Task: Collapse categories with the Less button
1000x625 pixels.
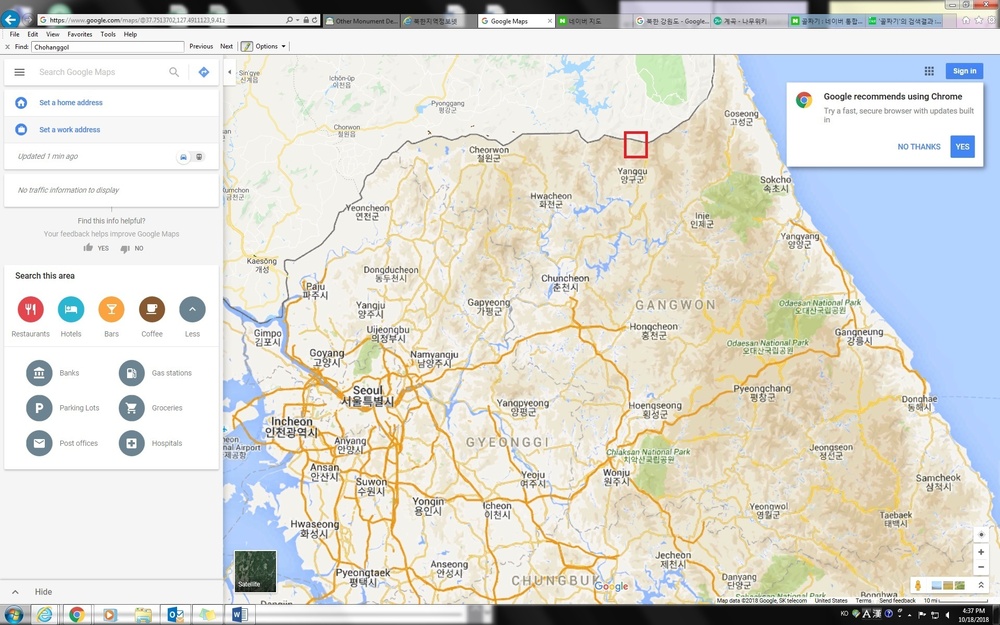Action: [192, 310]
